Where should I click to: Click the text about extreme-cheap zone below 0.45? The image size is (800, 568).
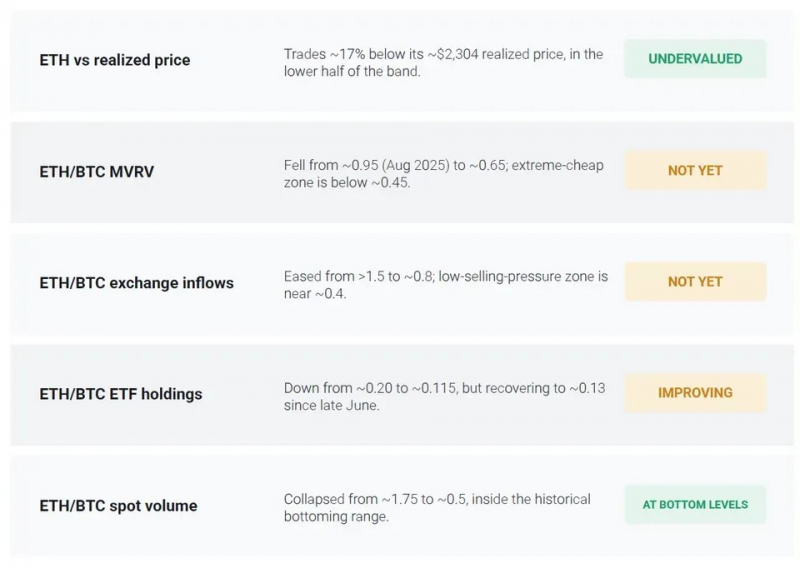tap(443, 174)
